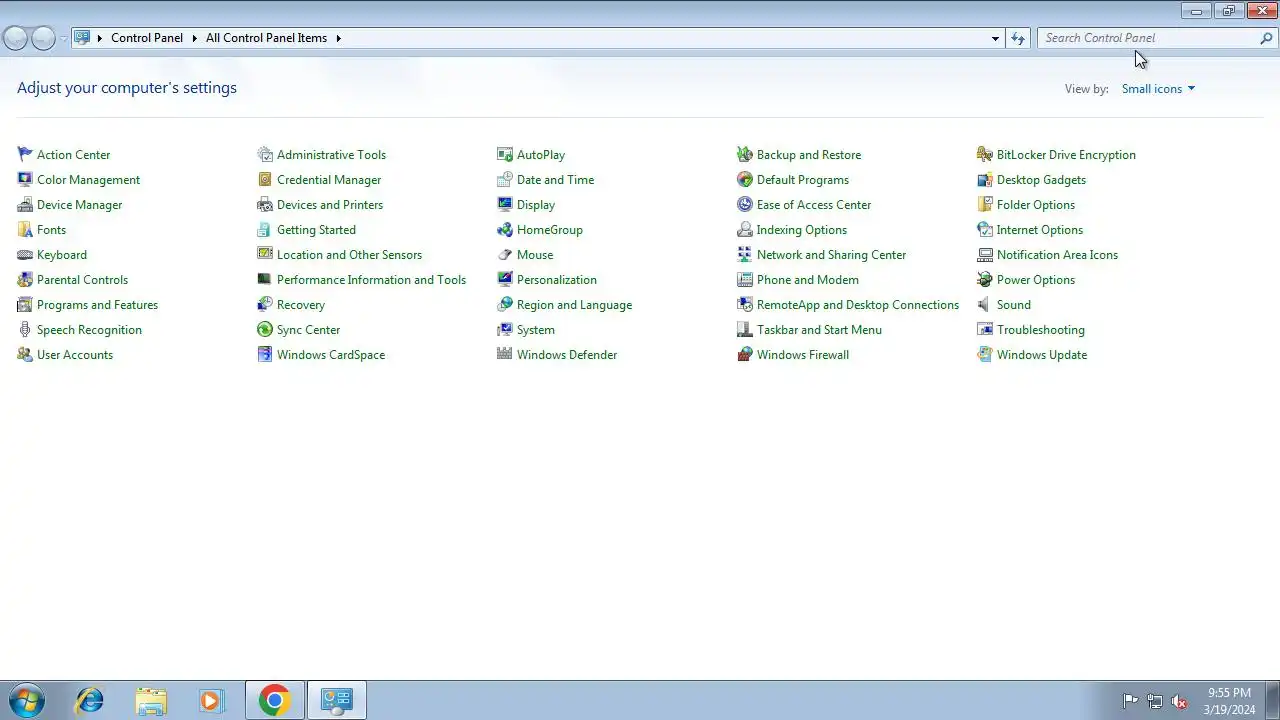Click the Sync Center green icon
The width and height of the screenshot is (1280, 720).
pos(265,329)
